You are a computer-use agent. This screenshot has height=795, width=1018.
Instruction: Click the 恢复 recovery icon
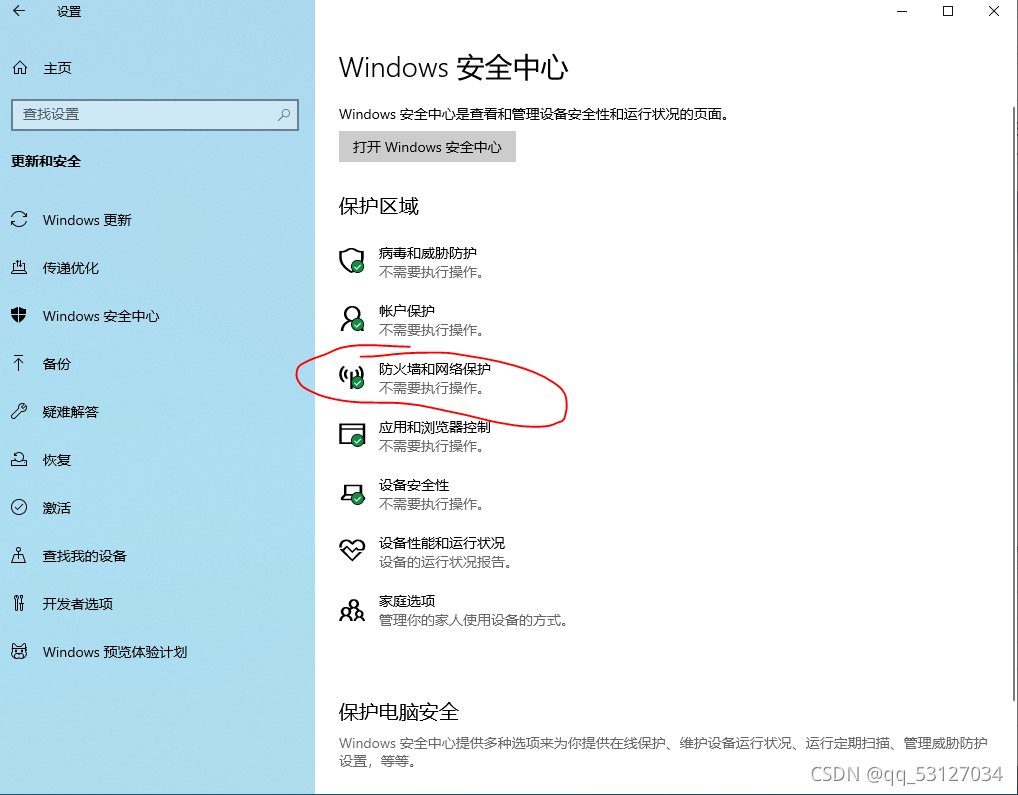click(19, 459)
